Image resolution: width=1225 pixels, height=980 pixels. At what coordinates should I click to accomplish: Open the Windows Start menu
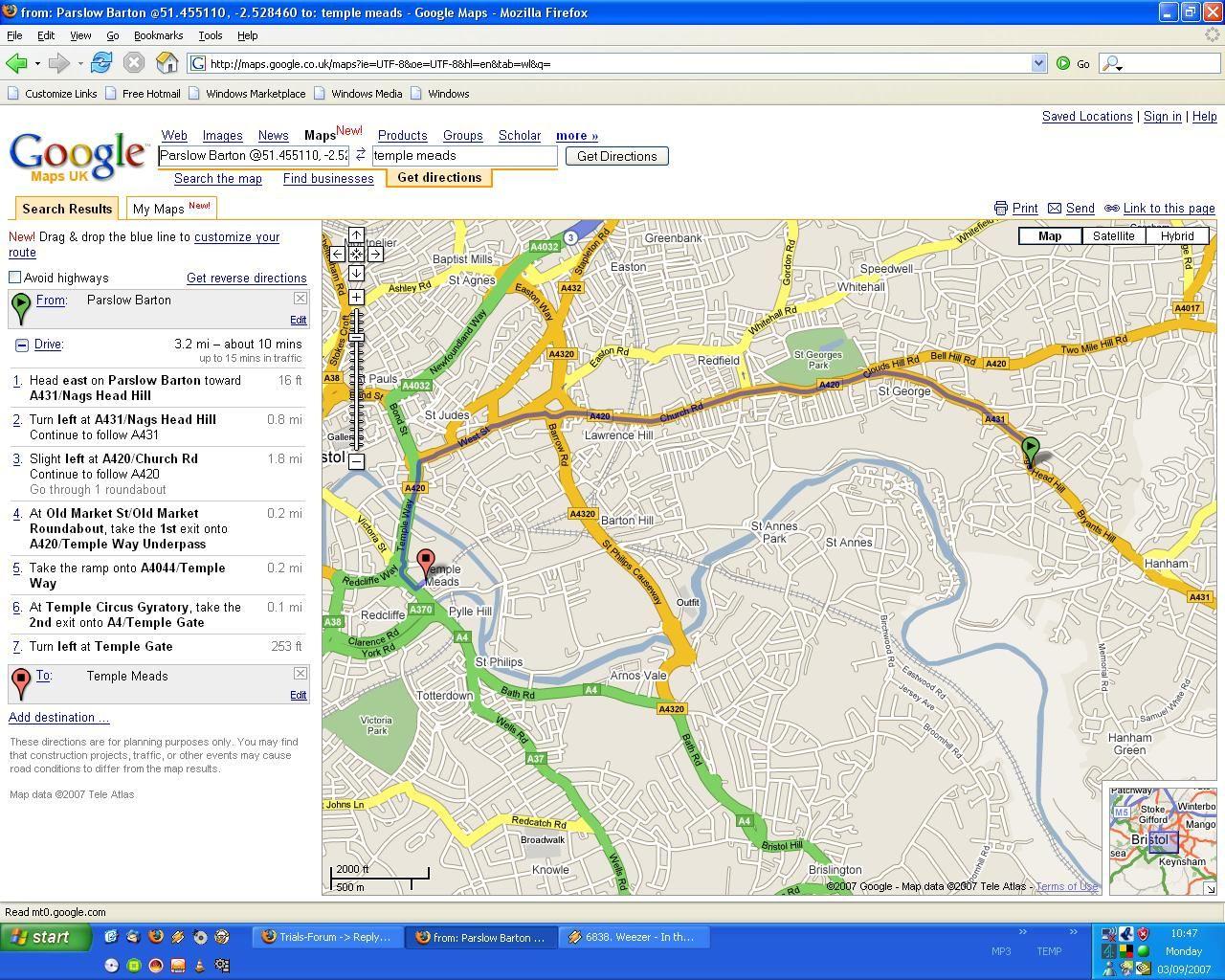(45, 937)
